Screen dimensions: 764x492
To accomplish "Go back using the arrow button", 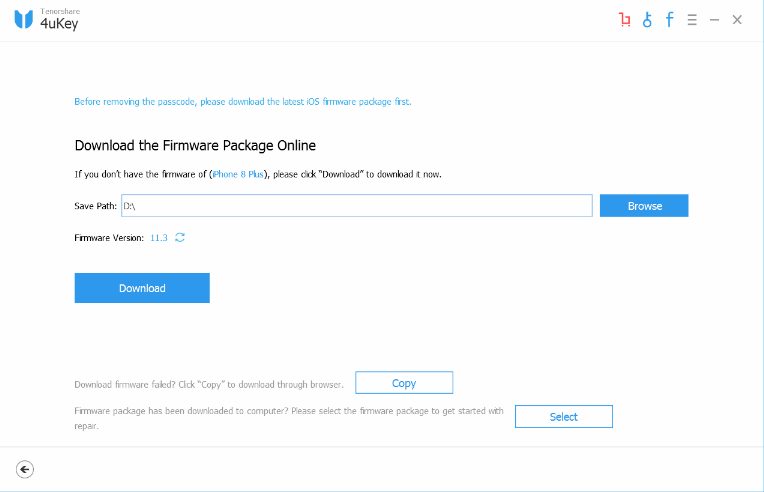I will click(25, 470).
